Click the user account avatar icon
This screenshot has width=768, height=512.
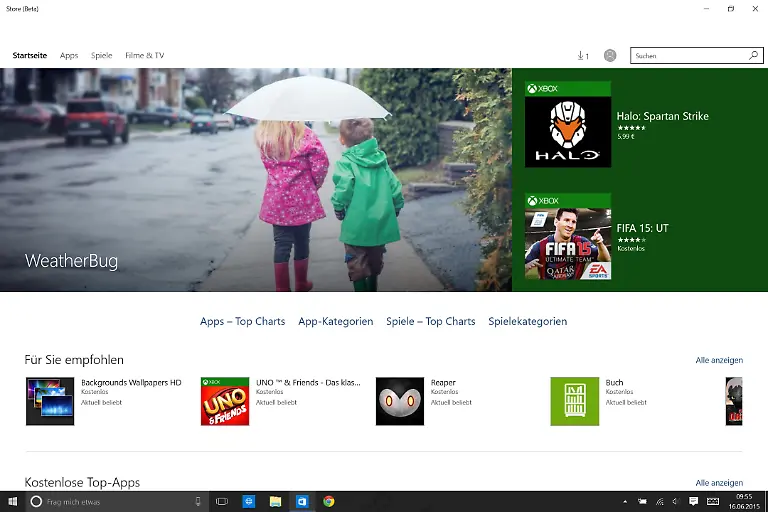pyautogui.click(x=610, y=56)
